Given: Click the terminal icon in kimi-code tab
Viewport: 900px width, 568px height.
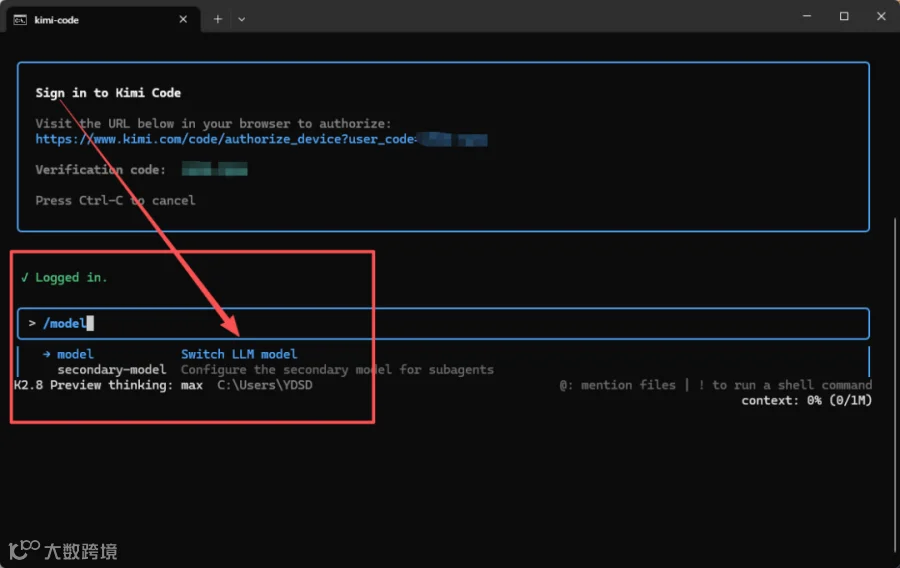Looking at the screenshot, I should point(20,20).
